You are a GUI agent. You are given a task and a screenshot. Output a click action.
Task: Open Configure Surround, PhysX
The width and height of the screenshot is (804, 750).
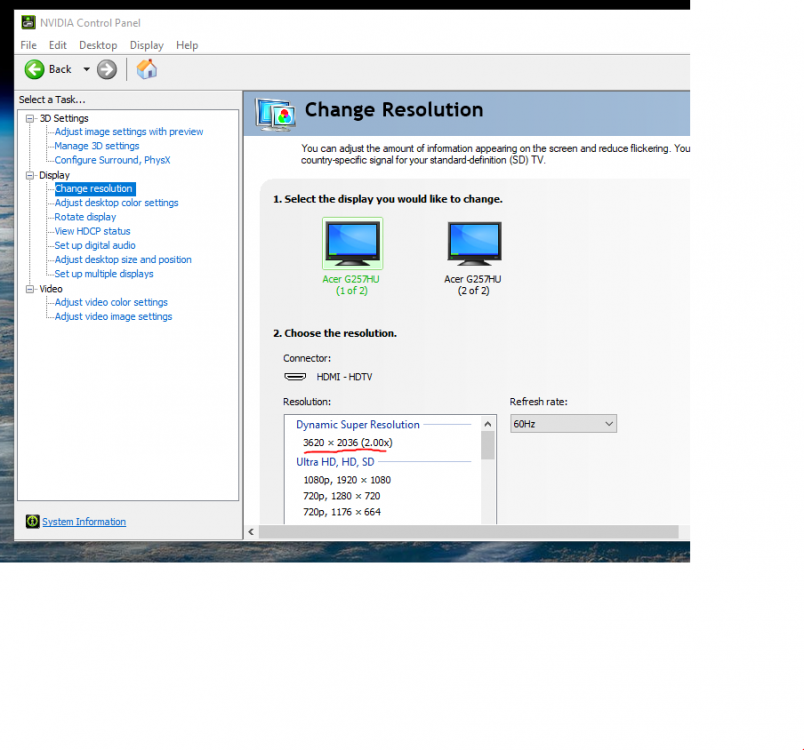click(x=112, y=160)
